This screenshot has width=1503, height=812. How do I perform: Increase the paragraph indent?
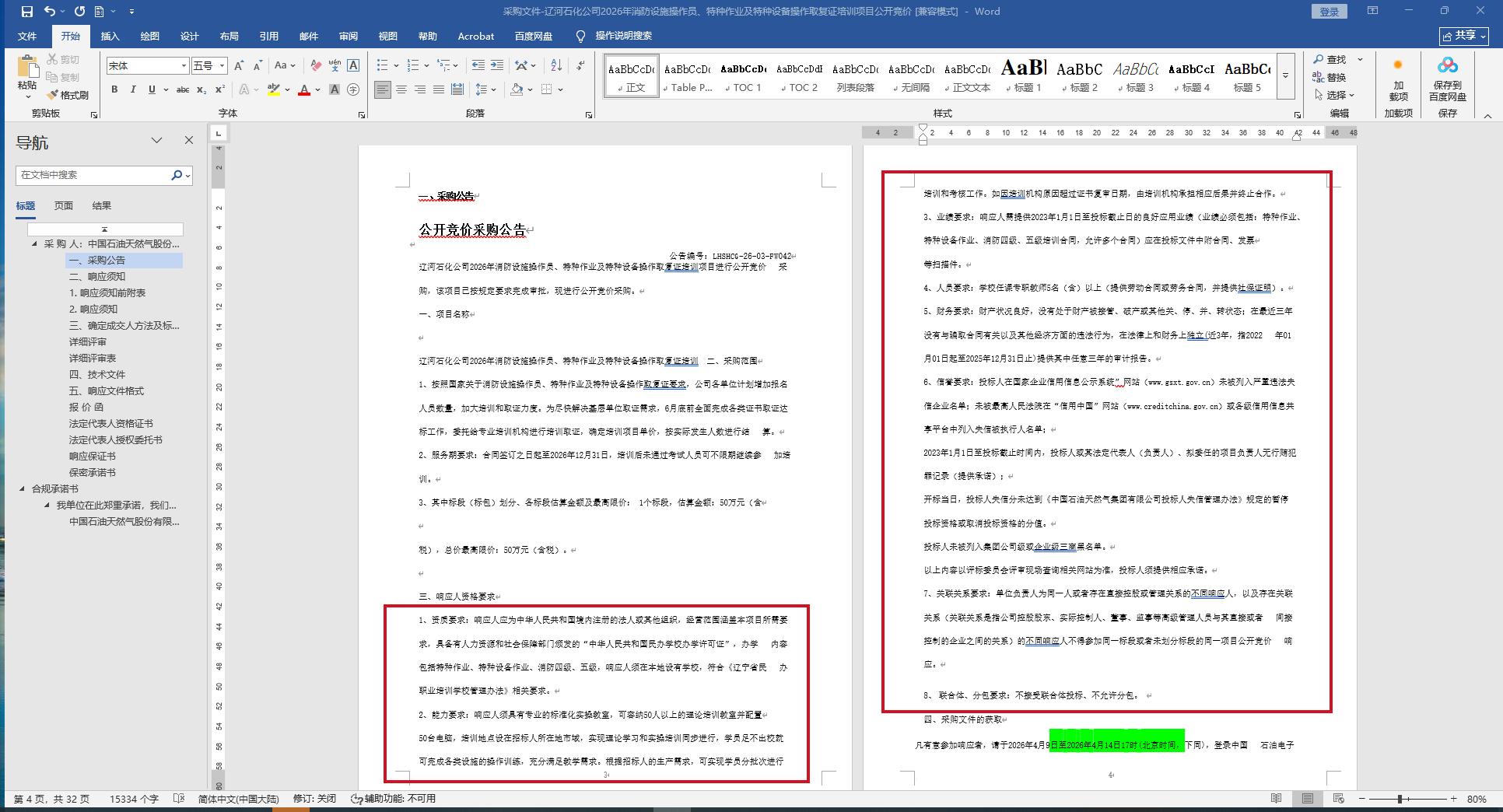pyautogui.click(x=496, y=66)
